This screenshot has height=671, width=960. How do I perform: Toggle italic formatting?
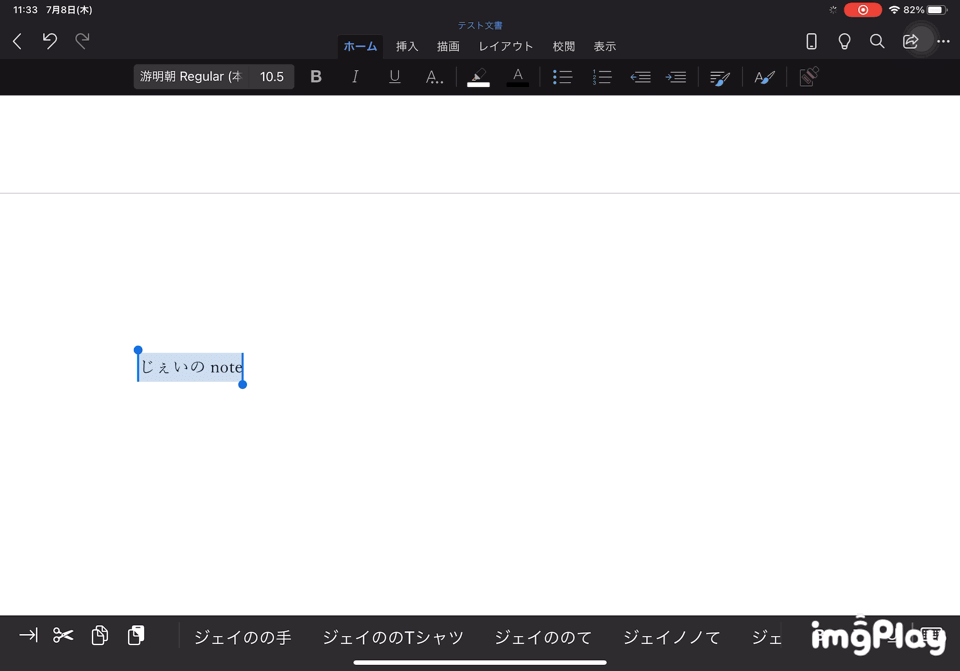tap(355, 76)
